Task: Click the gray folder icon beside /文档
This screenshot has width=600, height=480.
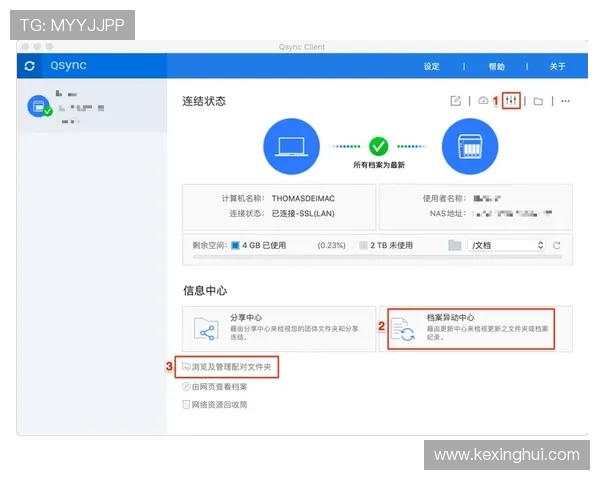Action: click(x=455, y=245)
